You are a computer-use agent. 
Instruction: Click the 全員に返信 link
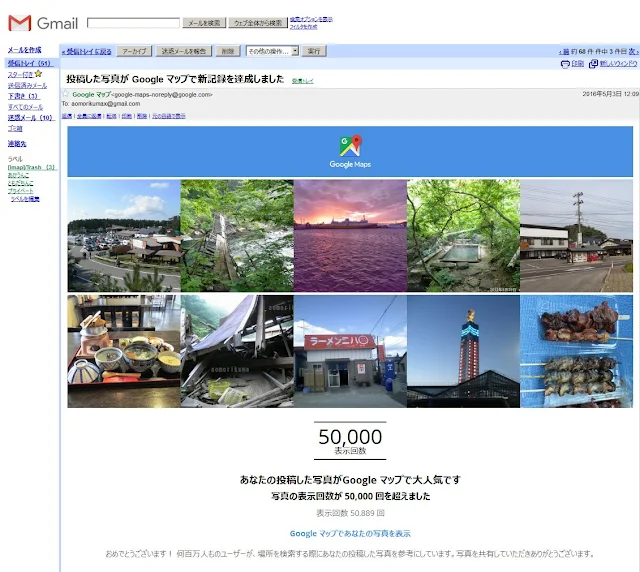click(x=89, y=116)
